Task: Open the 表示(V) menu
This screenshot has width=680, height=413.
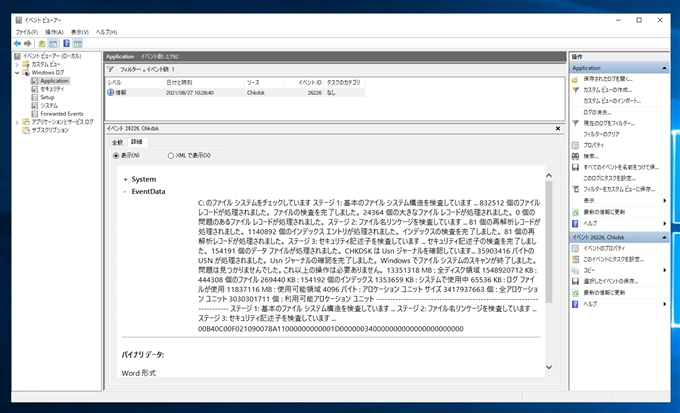Action: [x=80, y=32]
